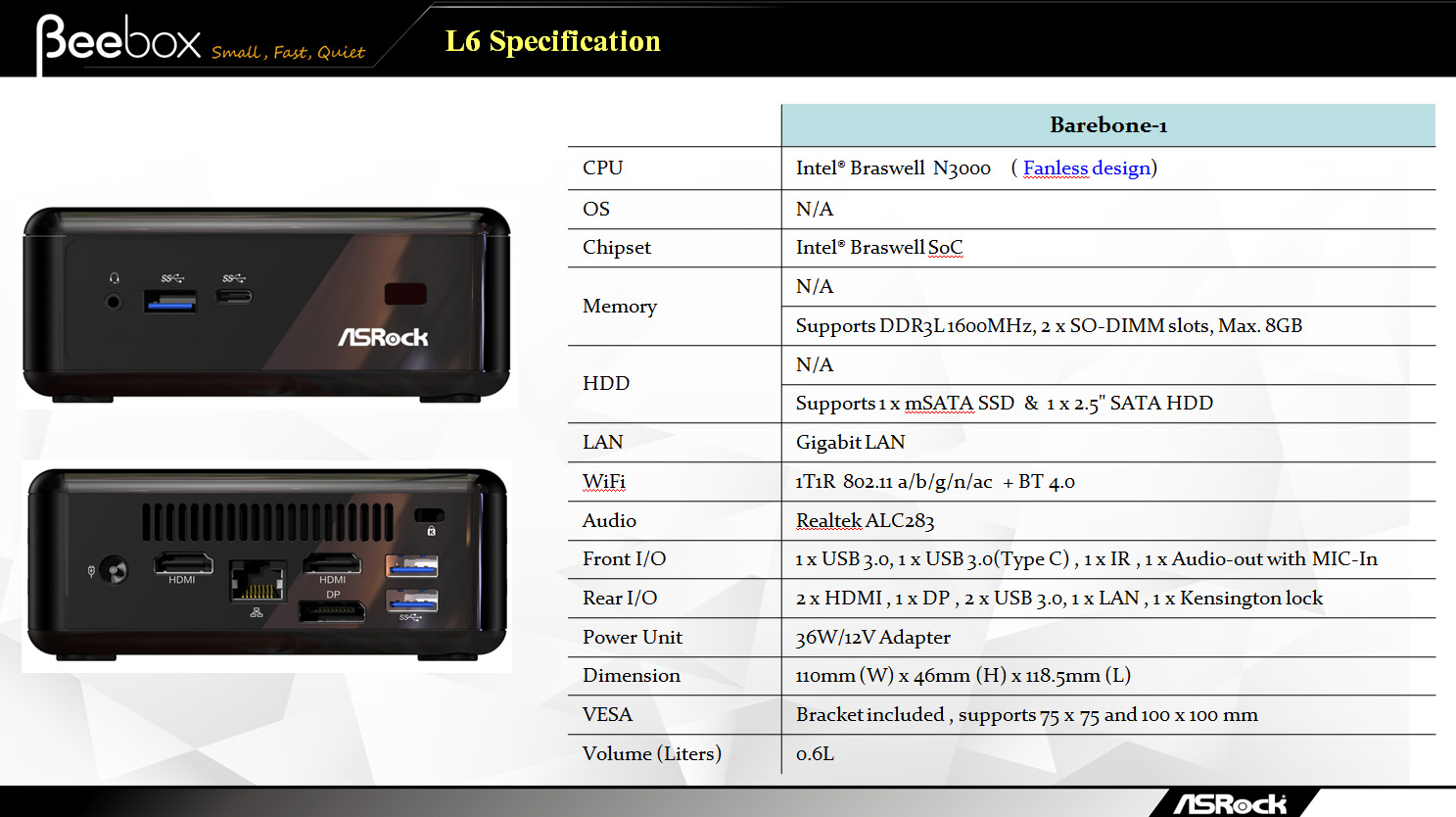Click the ASRock logo in the footer

pos(1231,804)
